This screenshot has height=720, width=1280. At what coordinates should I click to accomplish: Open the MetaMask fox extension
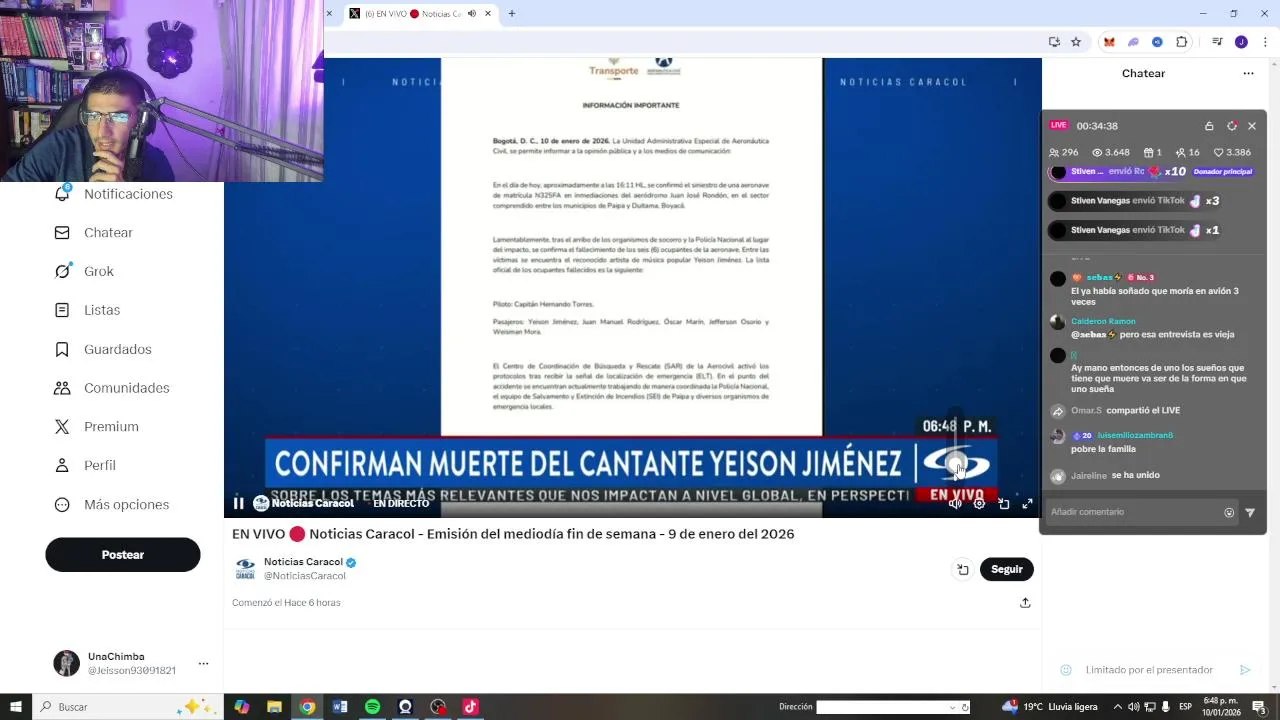pyautogui.click(x=1109, y=42)
